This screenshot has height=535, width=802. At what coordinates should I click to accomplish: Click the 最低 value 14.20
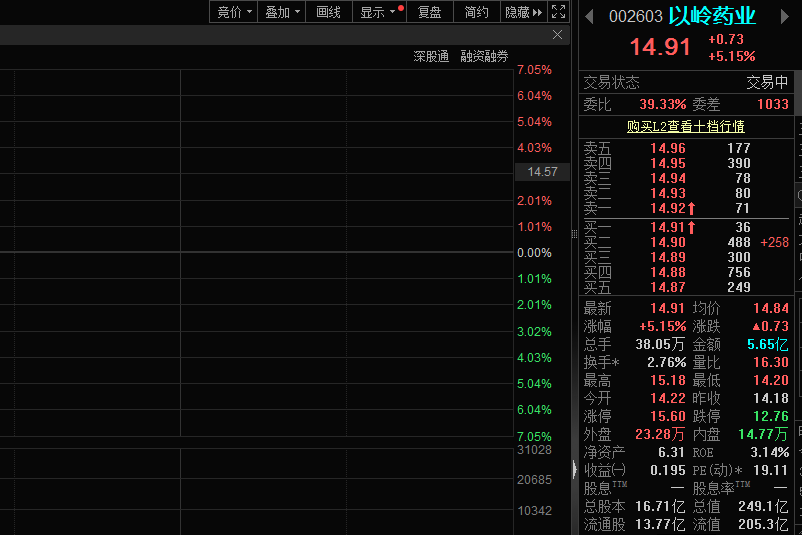point(771,380)
